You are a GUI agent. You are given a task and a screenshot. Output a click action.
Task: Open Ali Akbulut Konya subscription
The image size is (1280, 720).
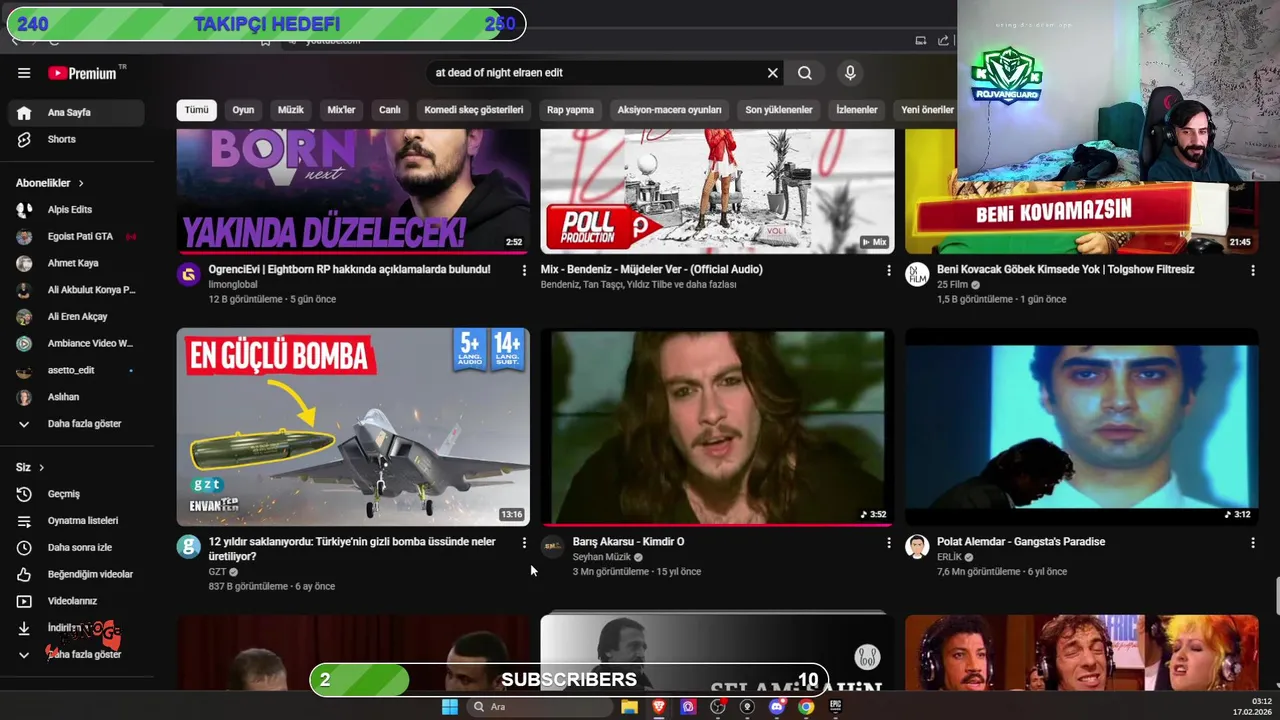point(76,290)
